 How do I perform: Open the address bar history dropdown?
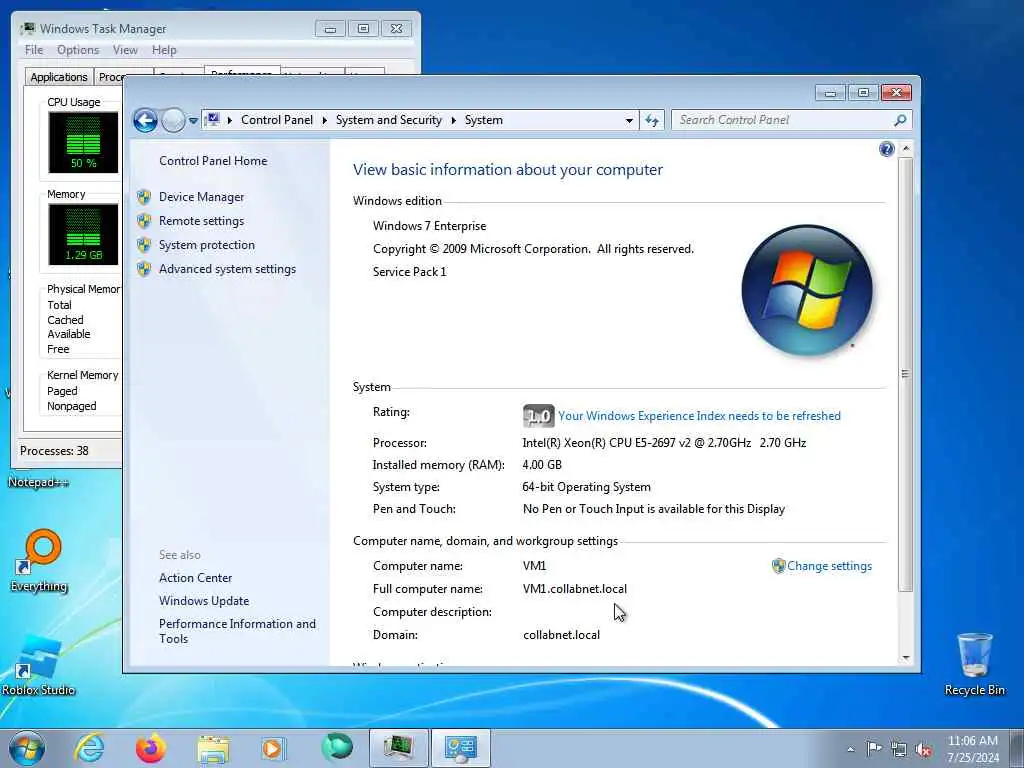click(629, 120)
